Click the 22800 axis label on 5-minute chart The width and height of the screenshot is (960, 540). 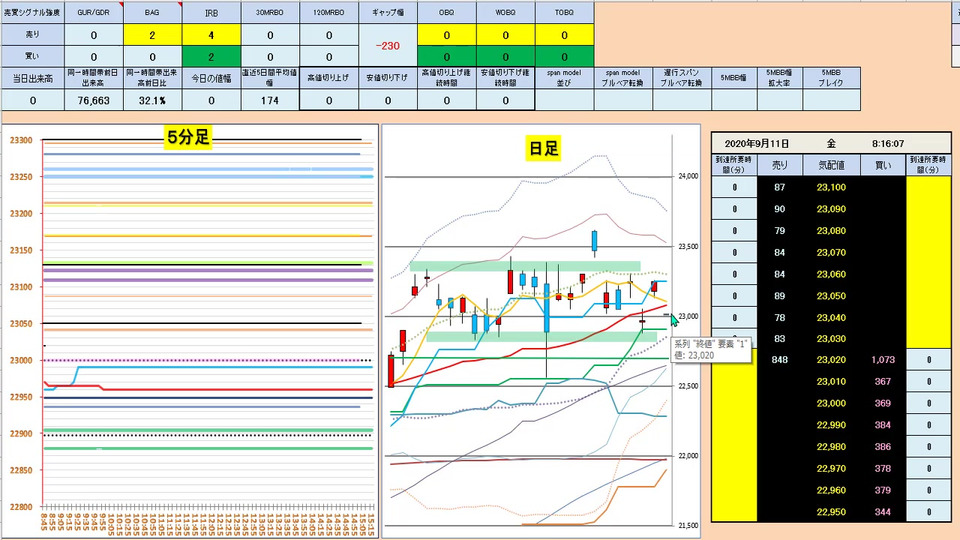tap(21, 507)
